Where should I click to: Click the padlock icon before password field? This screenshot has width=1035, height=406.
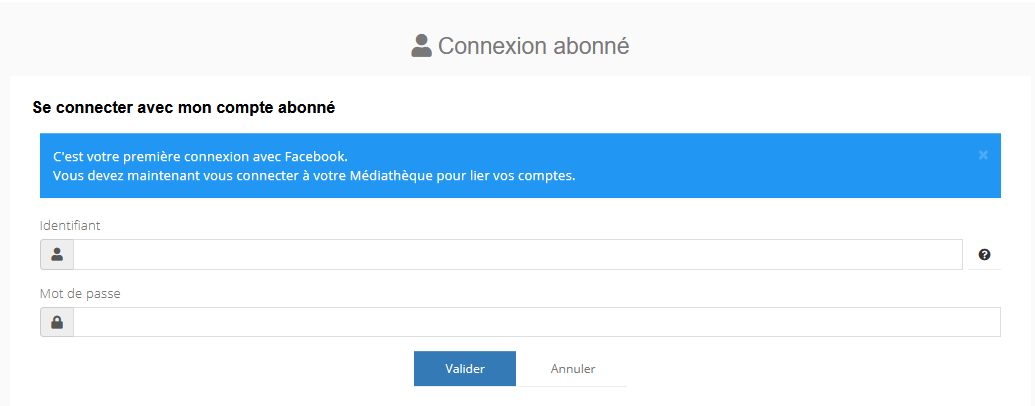coord(57,322)
